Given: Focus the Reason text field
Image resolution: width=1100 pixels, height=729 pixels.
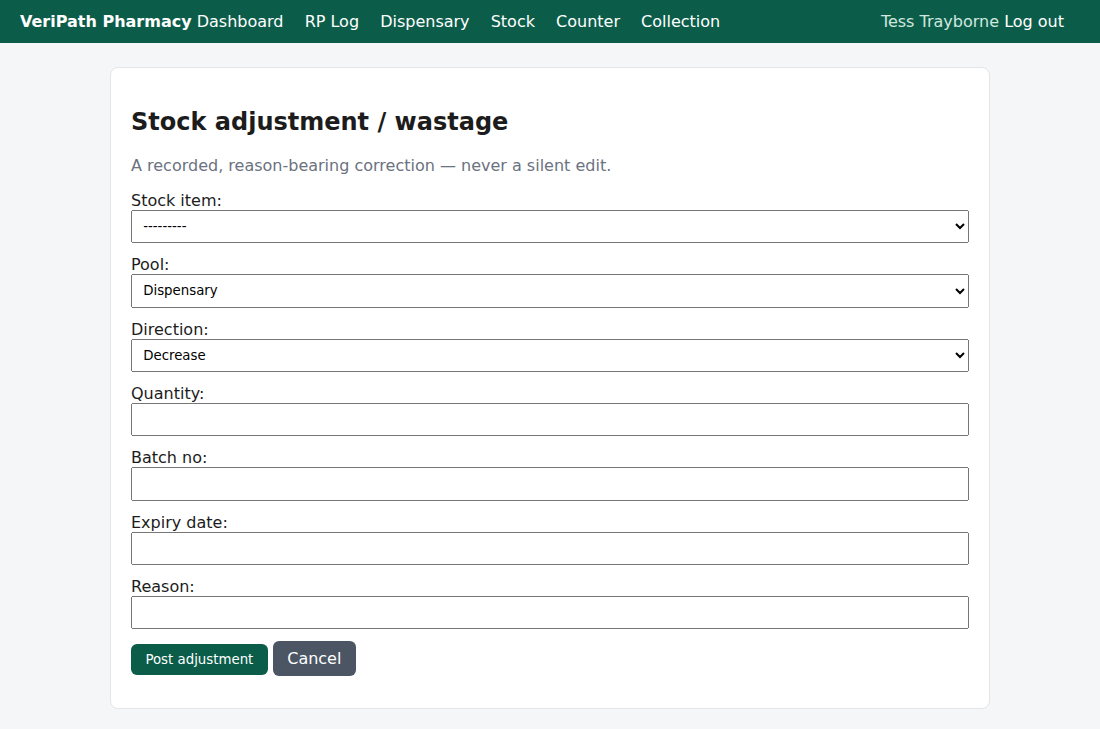Looking at the screenshot, I should point(549,613).
